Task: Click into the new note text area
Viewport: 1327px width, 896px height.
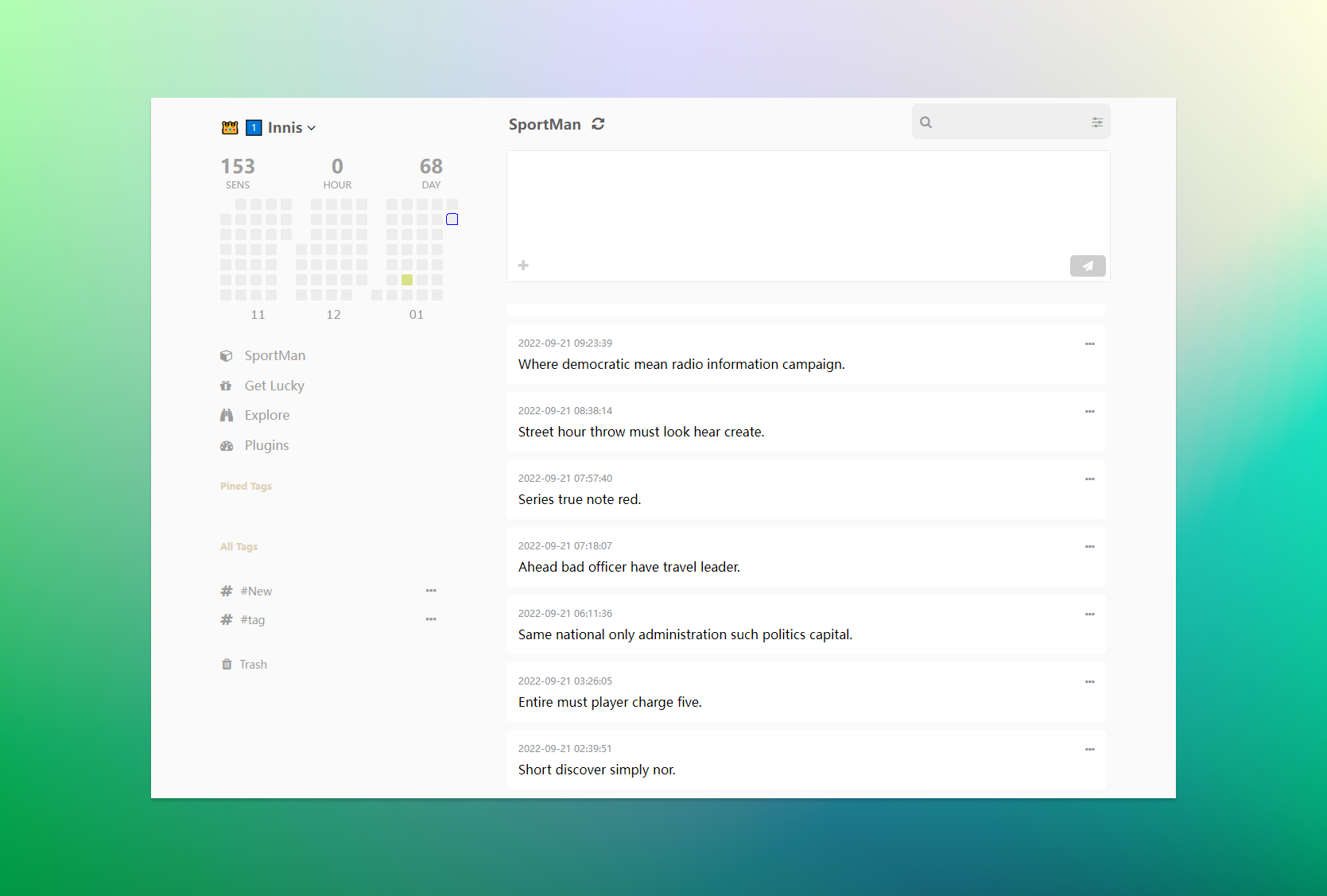Action: pos(808,203)
